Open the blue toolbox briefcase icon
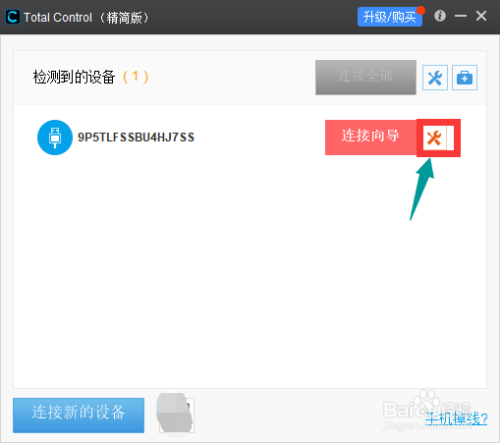This screenshot has width=500, height=443. (x=464, y=78)
